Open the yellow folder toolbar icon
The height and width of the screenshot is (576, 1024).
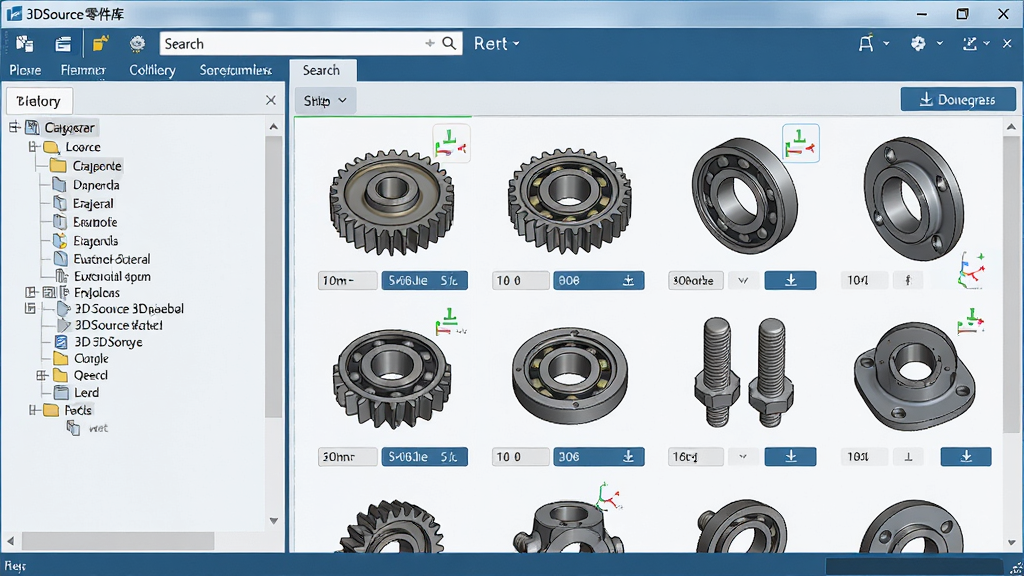(100, 44)
